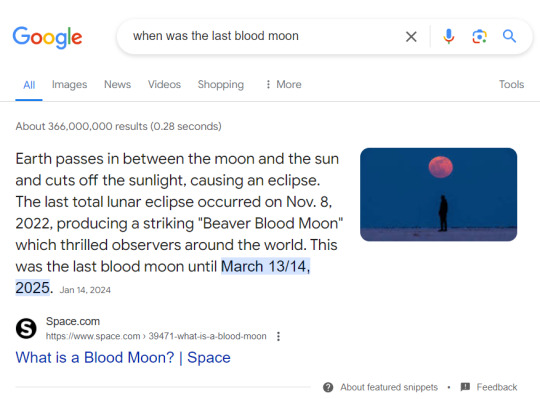
Task: Click the magnifying glass search icon
Action: pos(509,36)
